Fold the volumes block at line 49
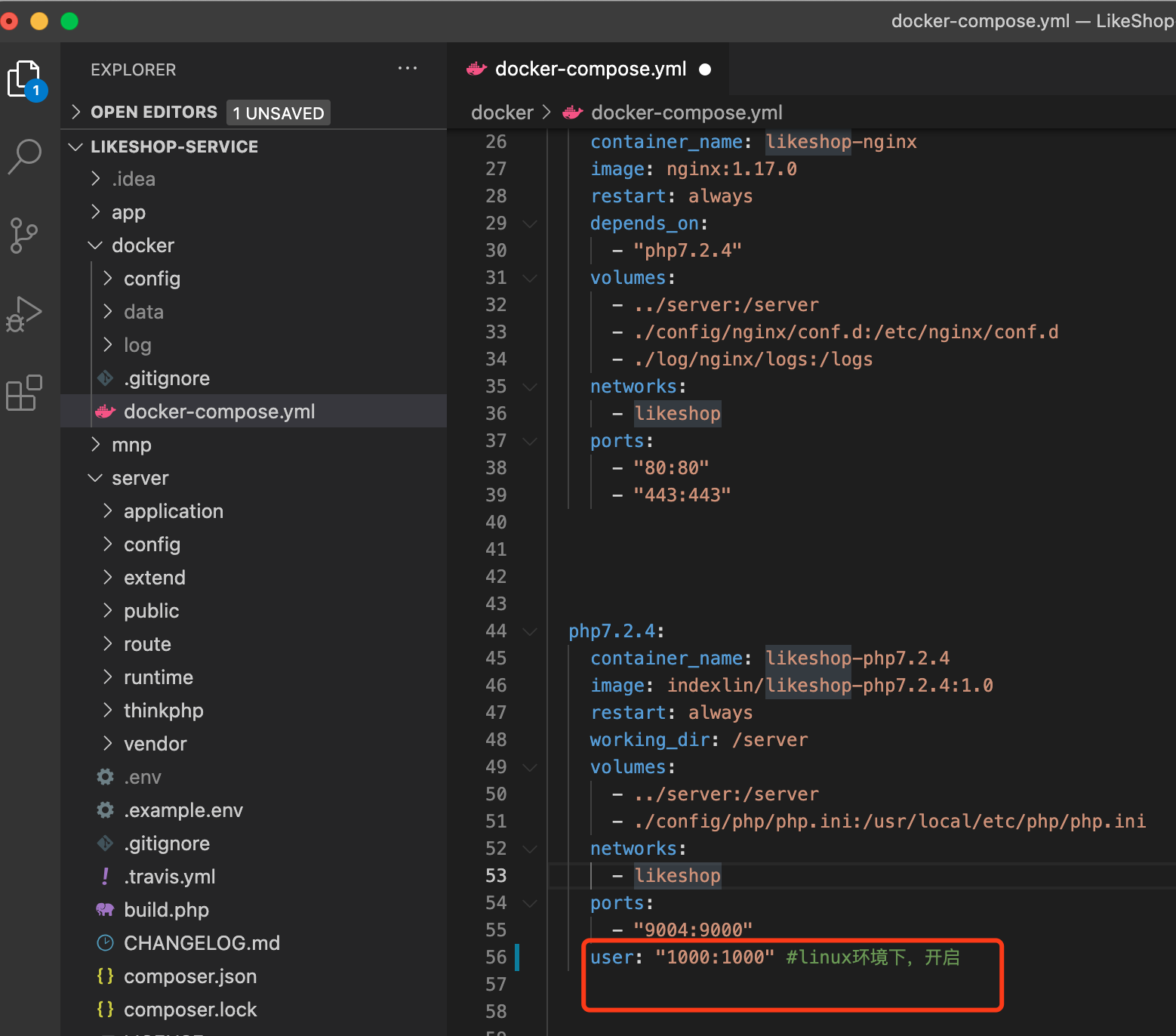Viewport: 1176px width, 1036px height. pyautogui.click(x=530, y=767)
